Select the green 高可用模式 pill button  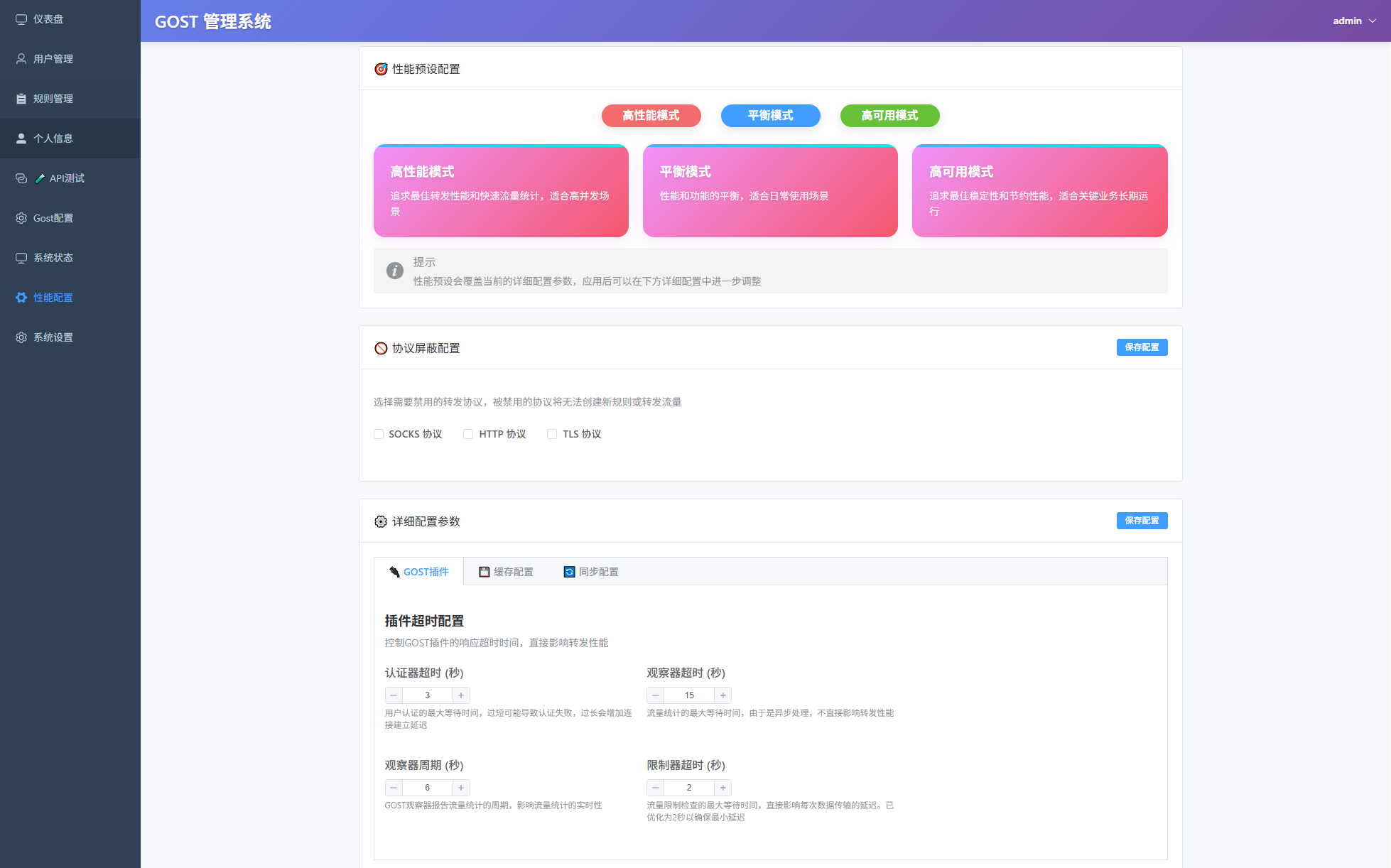pyautogui.click(x=889, y=116)
